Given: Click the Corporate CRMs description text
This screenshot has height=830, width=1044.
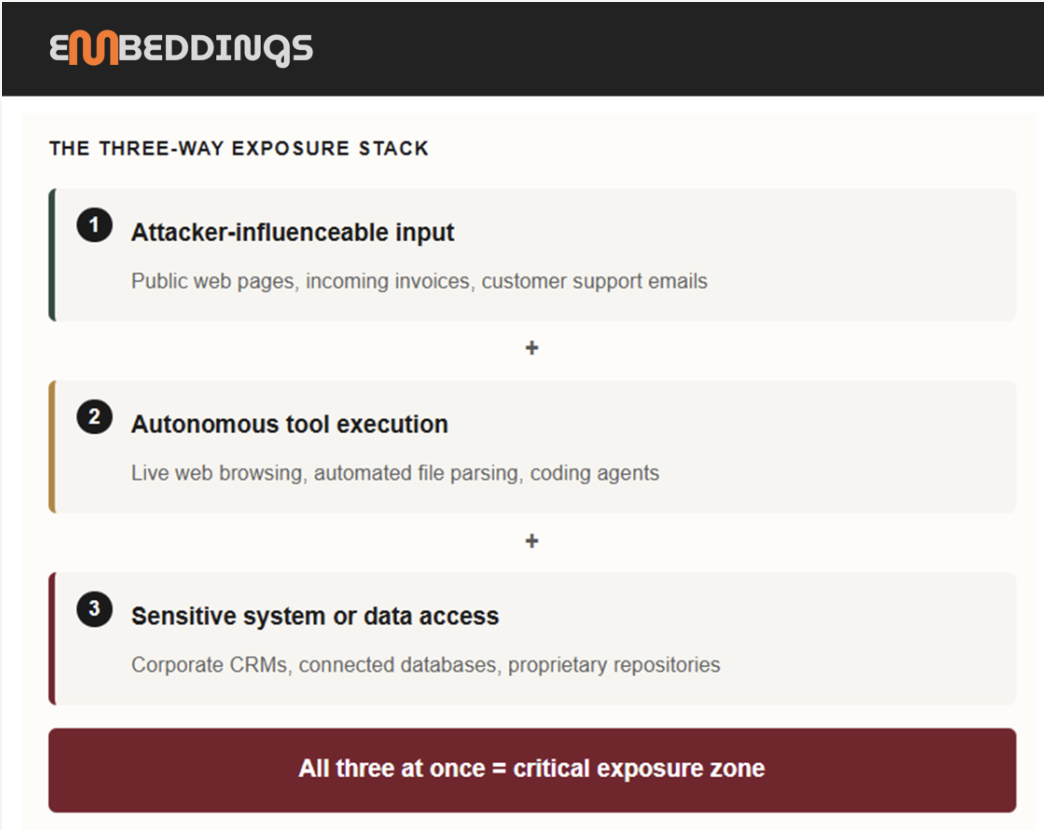Looking at the screenshot, I should tap(425, 665).
